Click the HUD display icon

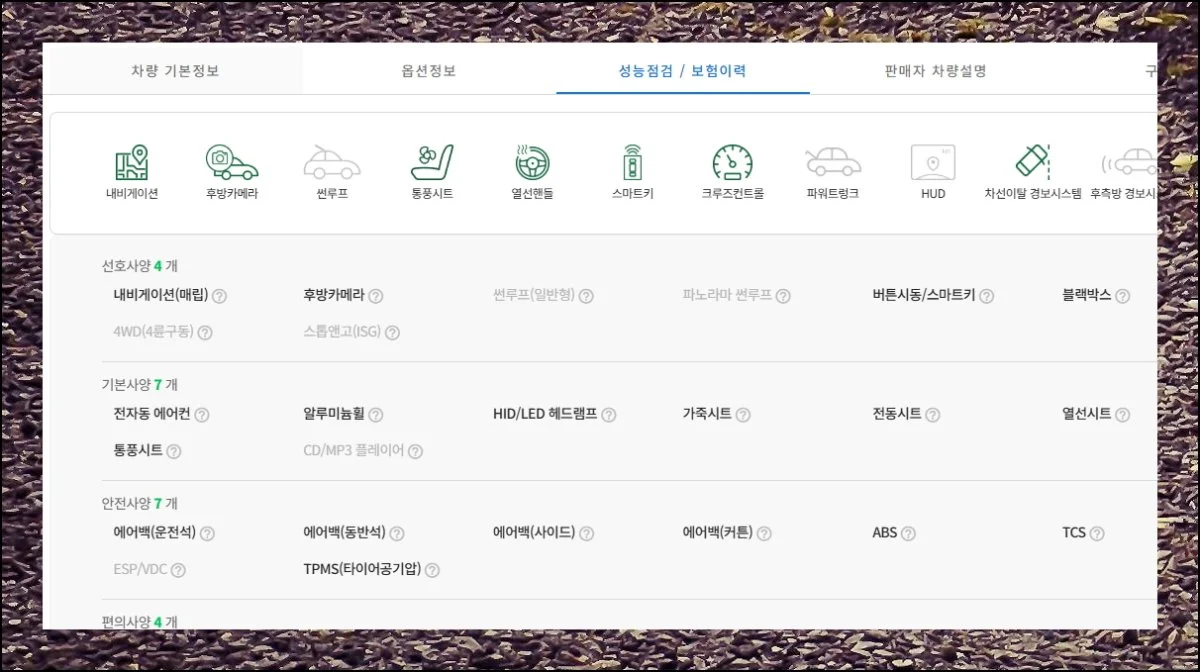(932, 162)
